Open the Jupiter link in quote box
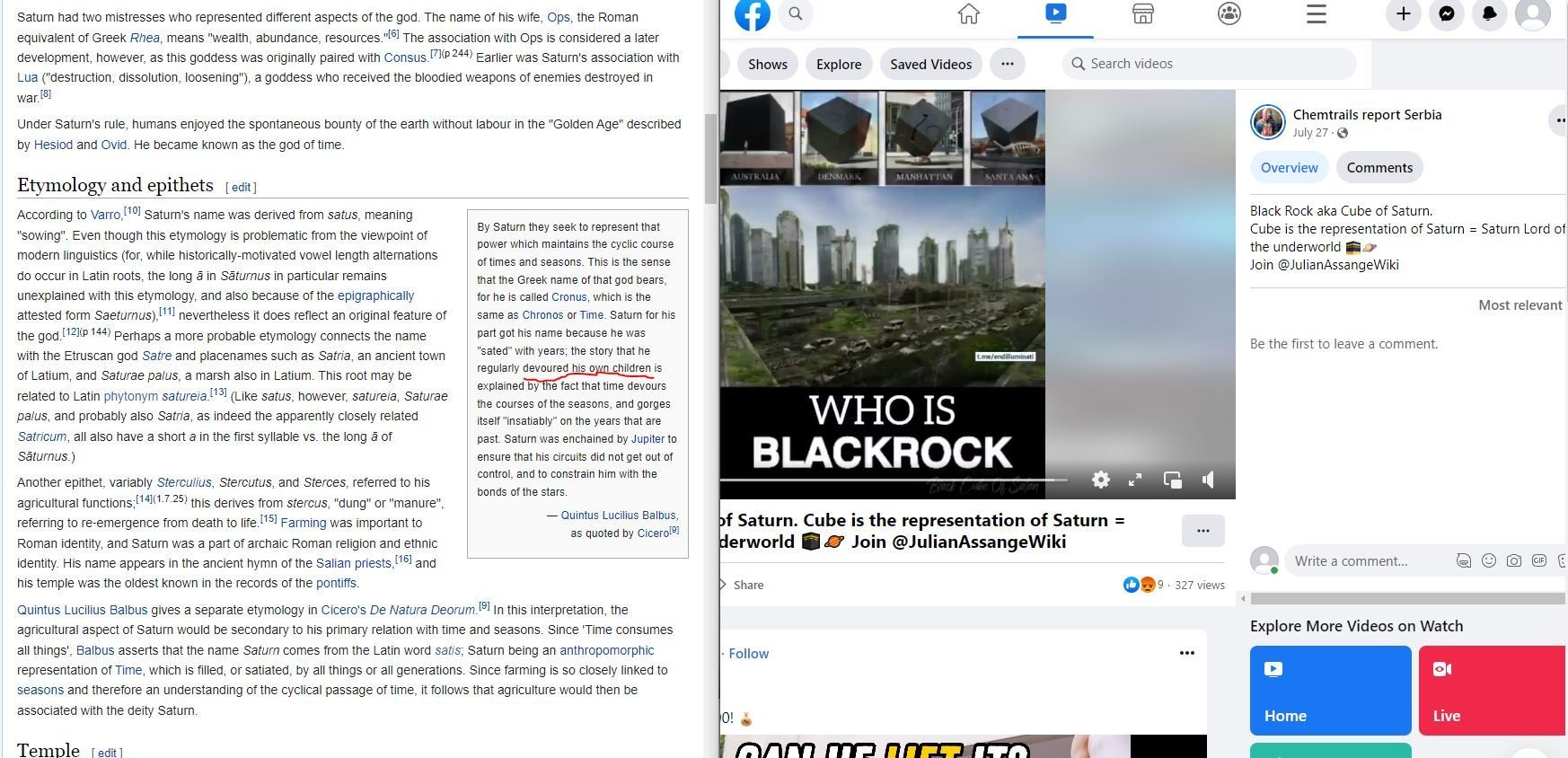1568x758 pixels. (x=647, y=439)
